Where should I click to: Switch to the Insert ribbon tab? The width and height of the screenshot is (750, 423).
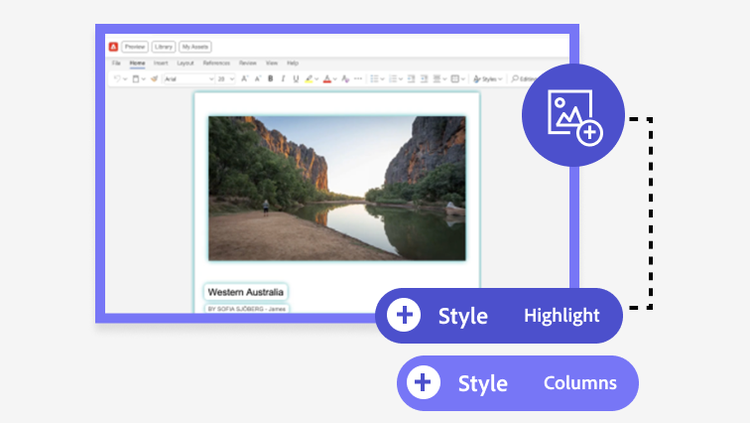[x=160, y=63]
